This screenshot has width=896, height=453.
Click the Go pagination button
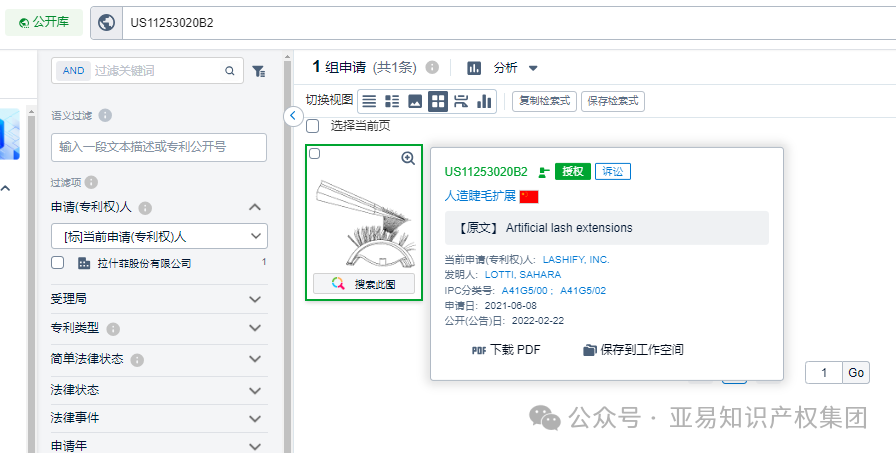pyautogui.click(x=856, y=372)
